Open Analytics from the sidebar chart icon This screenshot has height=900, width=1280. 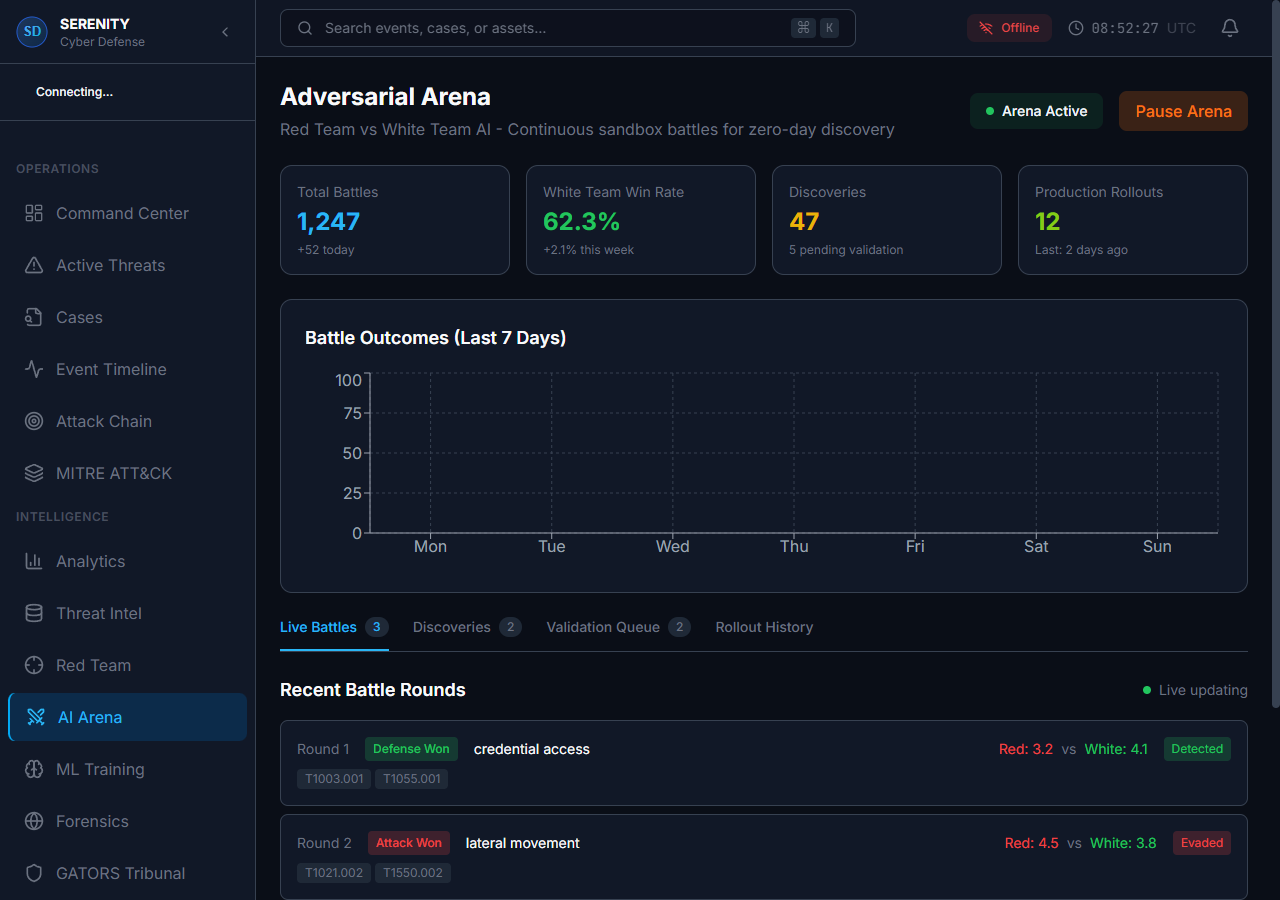[x=33, y=561]
